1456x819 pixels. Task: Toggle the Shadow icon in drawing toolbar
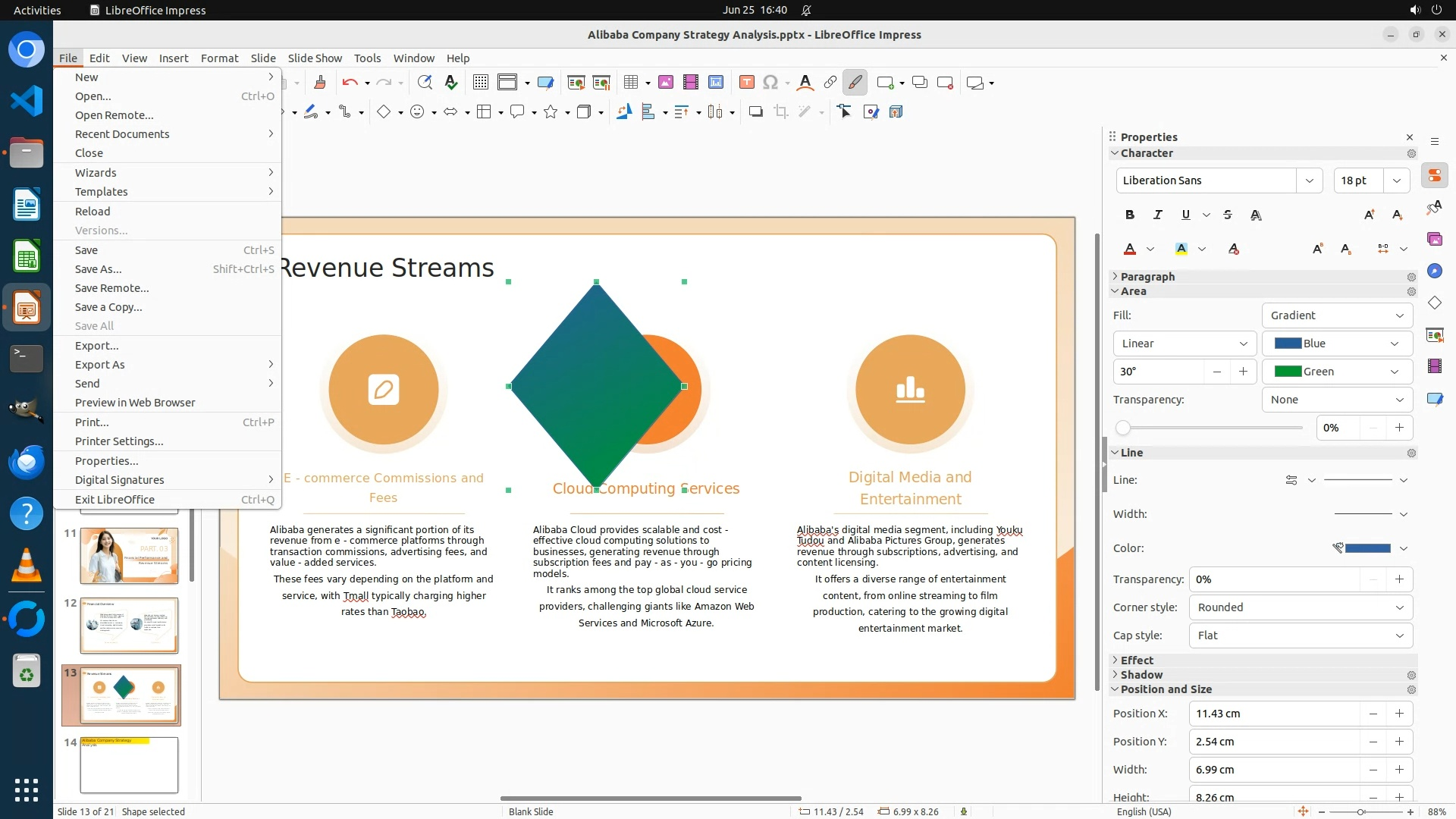755,111
